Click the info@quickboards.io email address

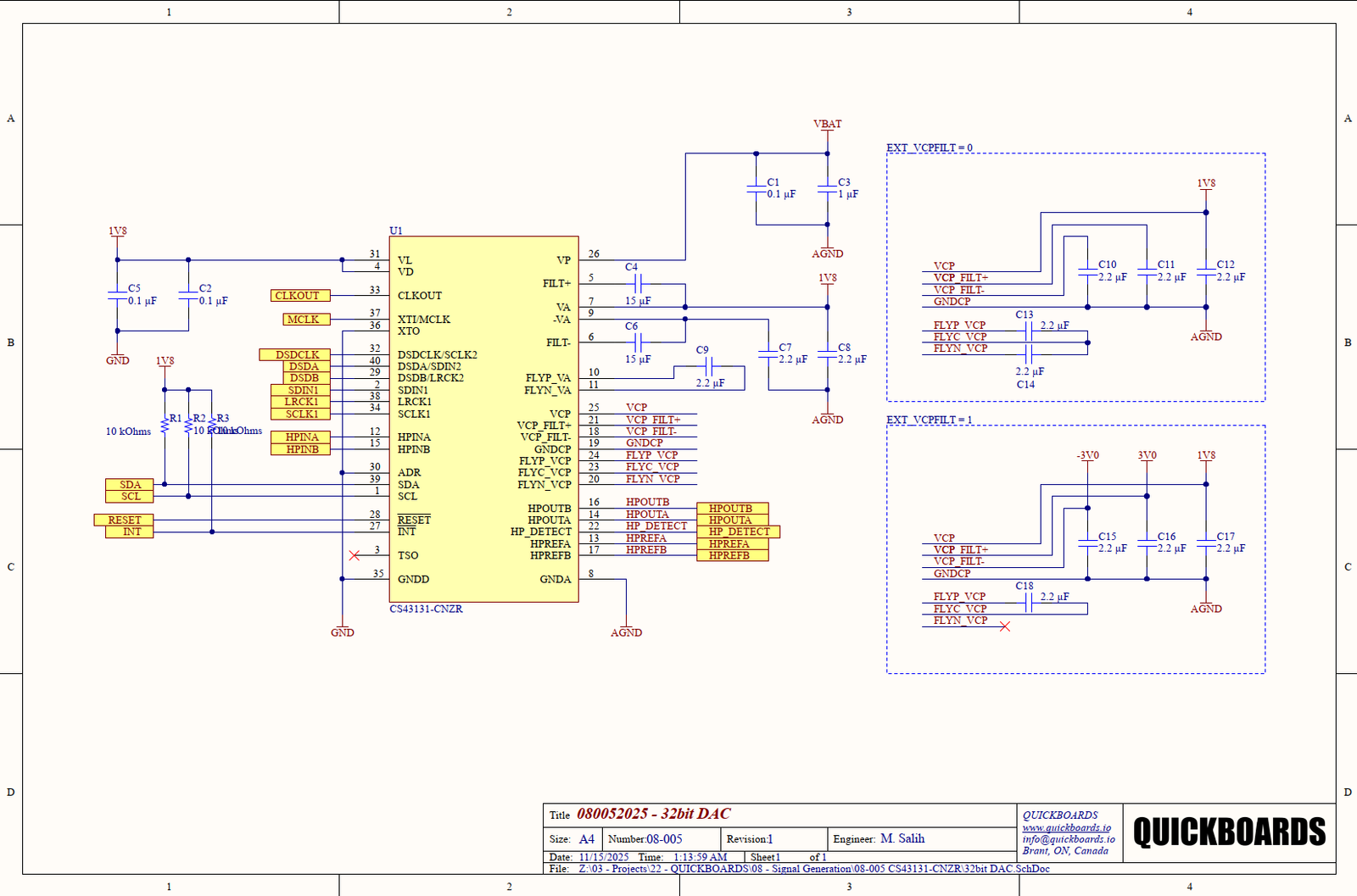click(1068, 839)
